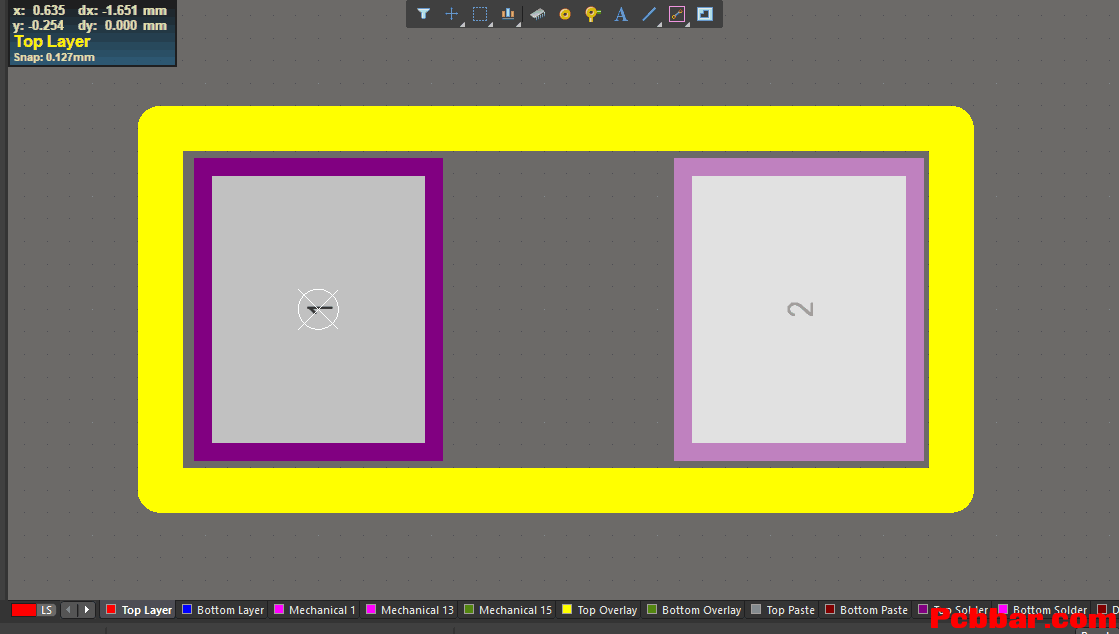Click the Bottom Solder magenta swatch
This screenshot has width=1119, height=634.
click(1003, 610)
